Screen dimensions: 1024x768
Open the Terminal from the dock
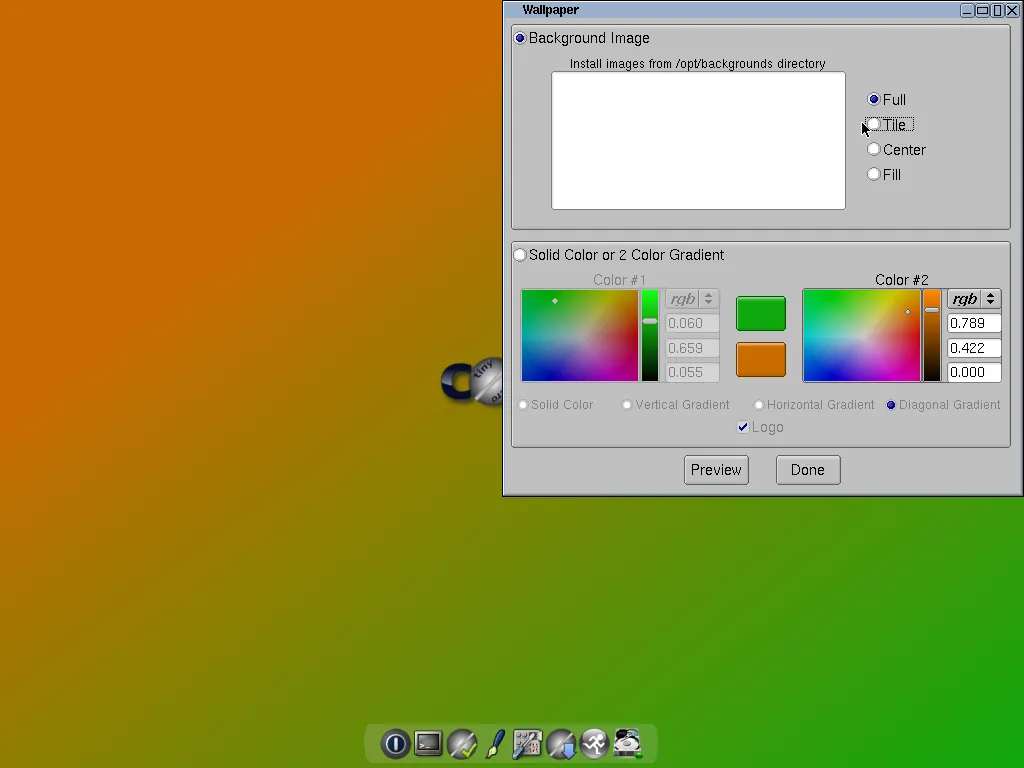pyautogui.click(x=428, y=744)
